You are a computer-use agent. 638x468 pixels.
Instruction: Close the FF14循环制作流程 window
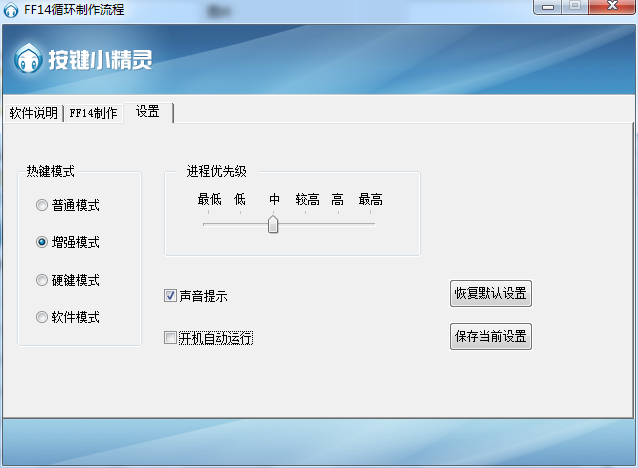(x=612, y=7)
